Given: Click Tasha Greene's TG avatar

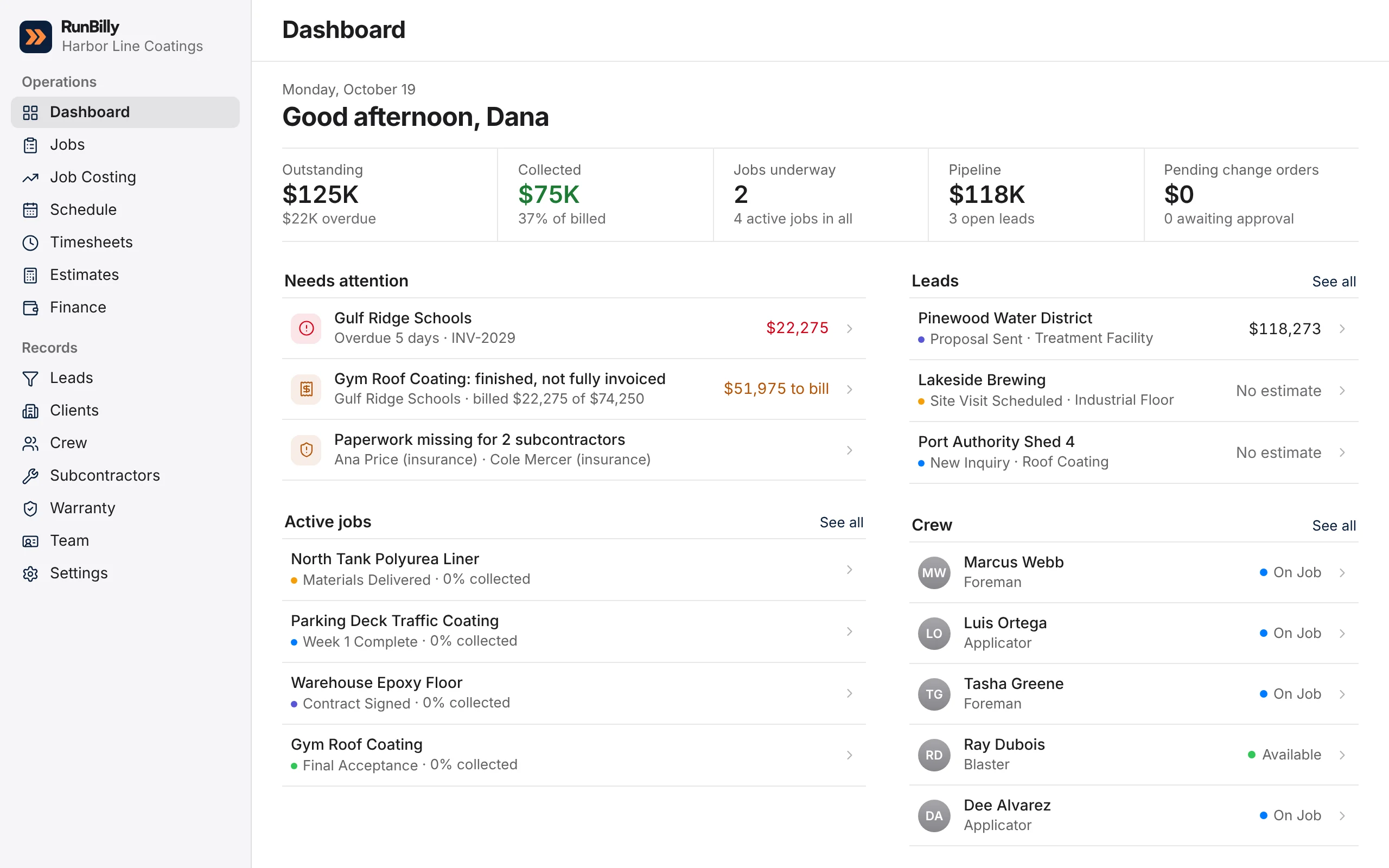Looking at the screenshot, I should click(x=934, y=694).
